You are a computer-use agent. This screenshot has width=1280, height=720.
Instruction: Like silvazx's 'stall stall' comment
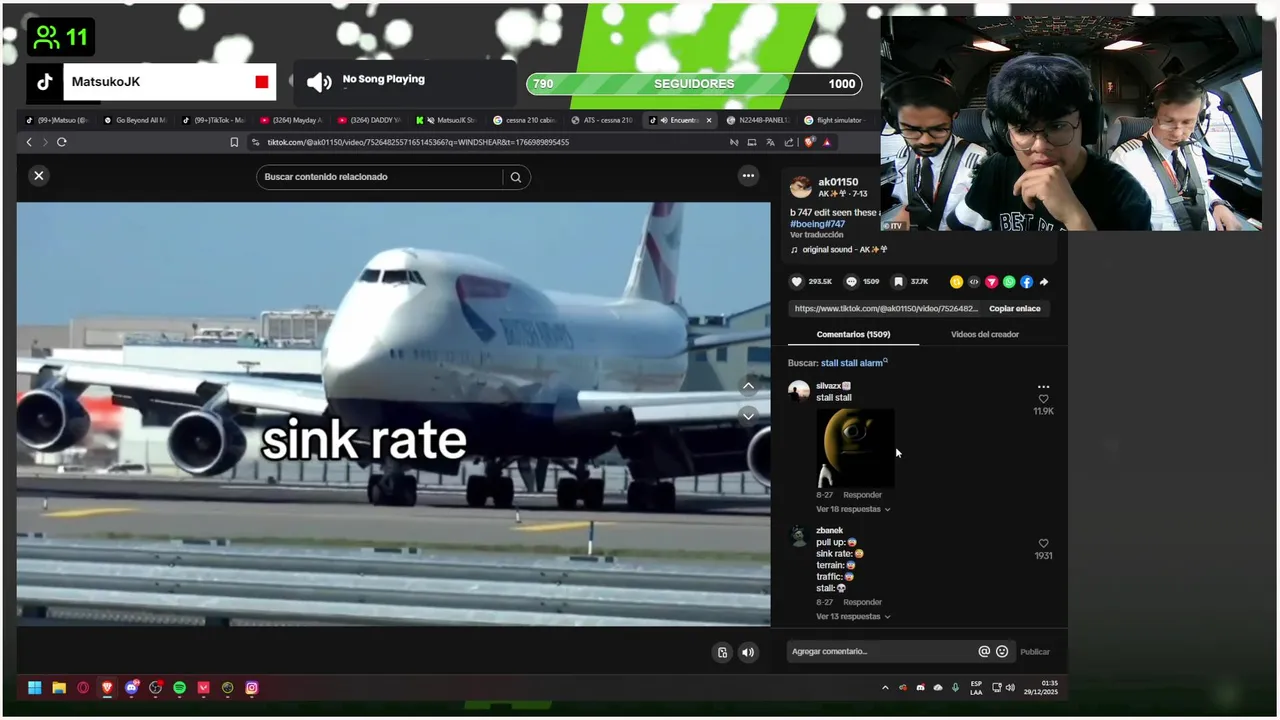(1043, 399)
